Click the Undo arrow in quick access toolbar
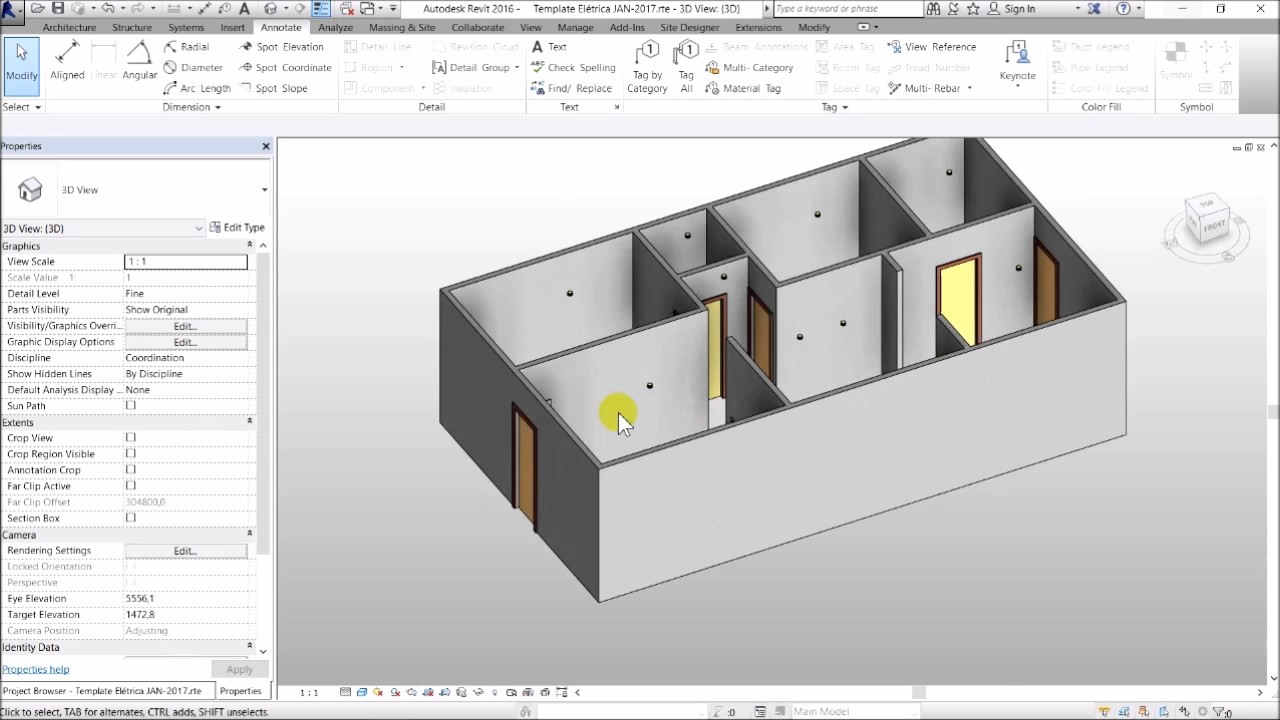The image size is (1280, 720). point(107,8)
